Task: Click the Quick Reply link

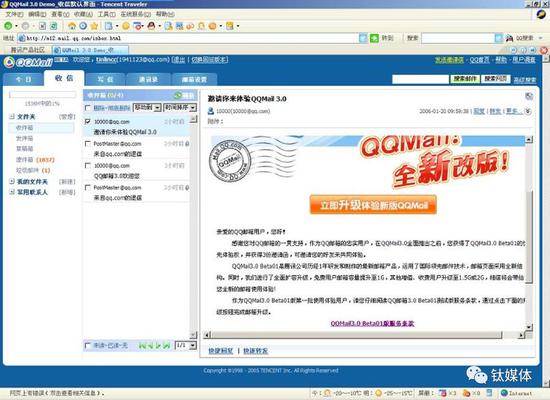Action: (221, 351)
